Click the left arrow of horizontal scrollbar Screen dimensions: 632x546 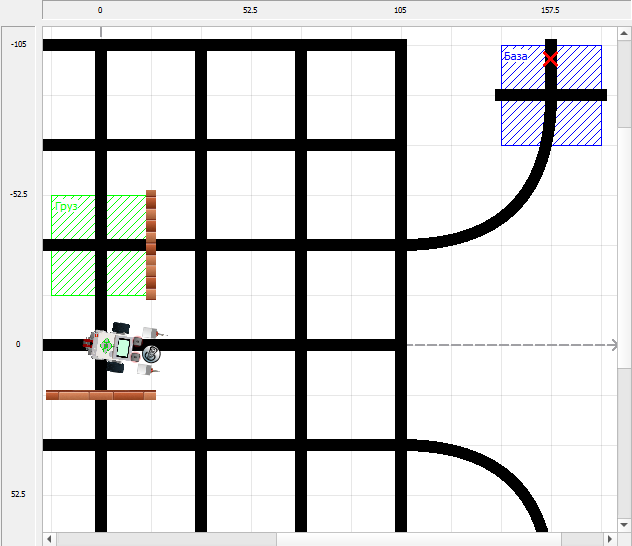[x=49, y=539]
